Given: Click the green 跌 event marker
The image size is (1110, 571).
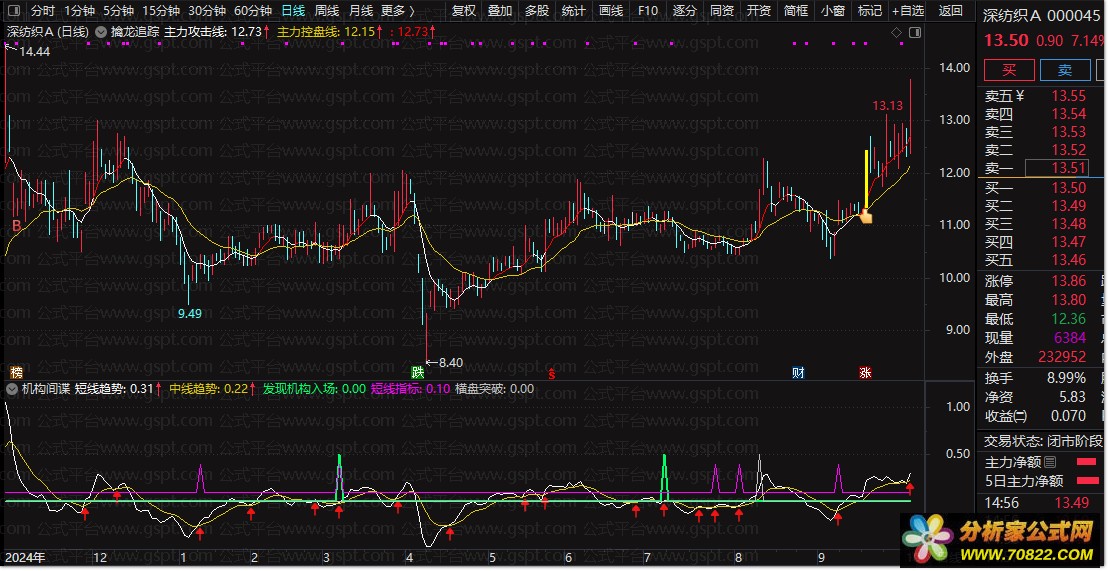Looking at the screenshot, I should tap(417, 372).
